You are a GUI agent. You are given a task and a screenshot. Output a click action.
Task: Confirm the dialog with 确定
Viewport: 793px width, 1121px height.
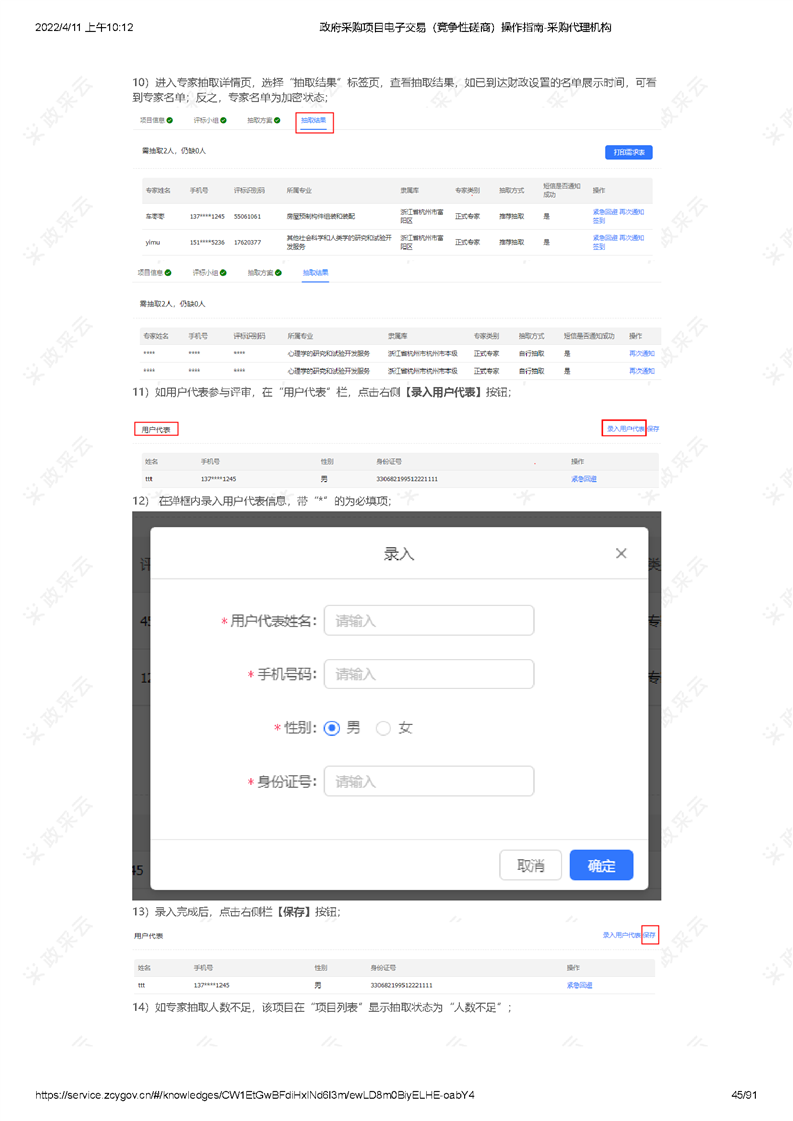coord(601,865)
